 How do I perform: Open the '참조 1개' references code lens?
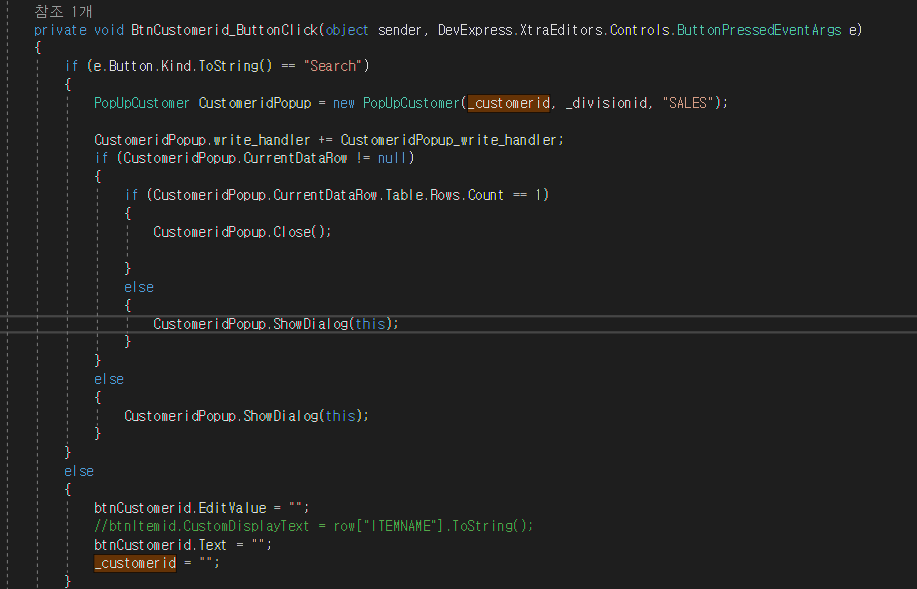coord(63,11)
